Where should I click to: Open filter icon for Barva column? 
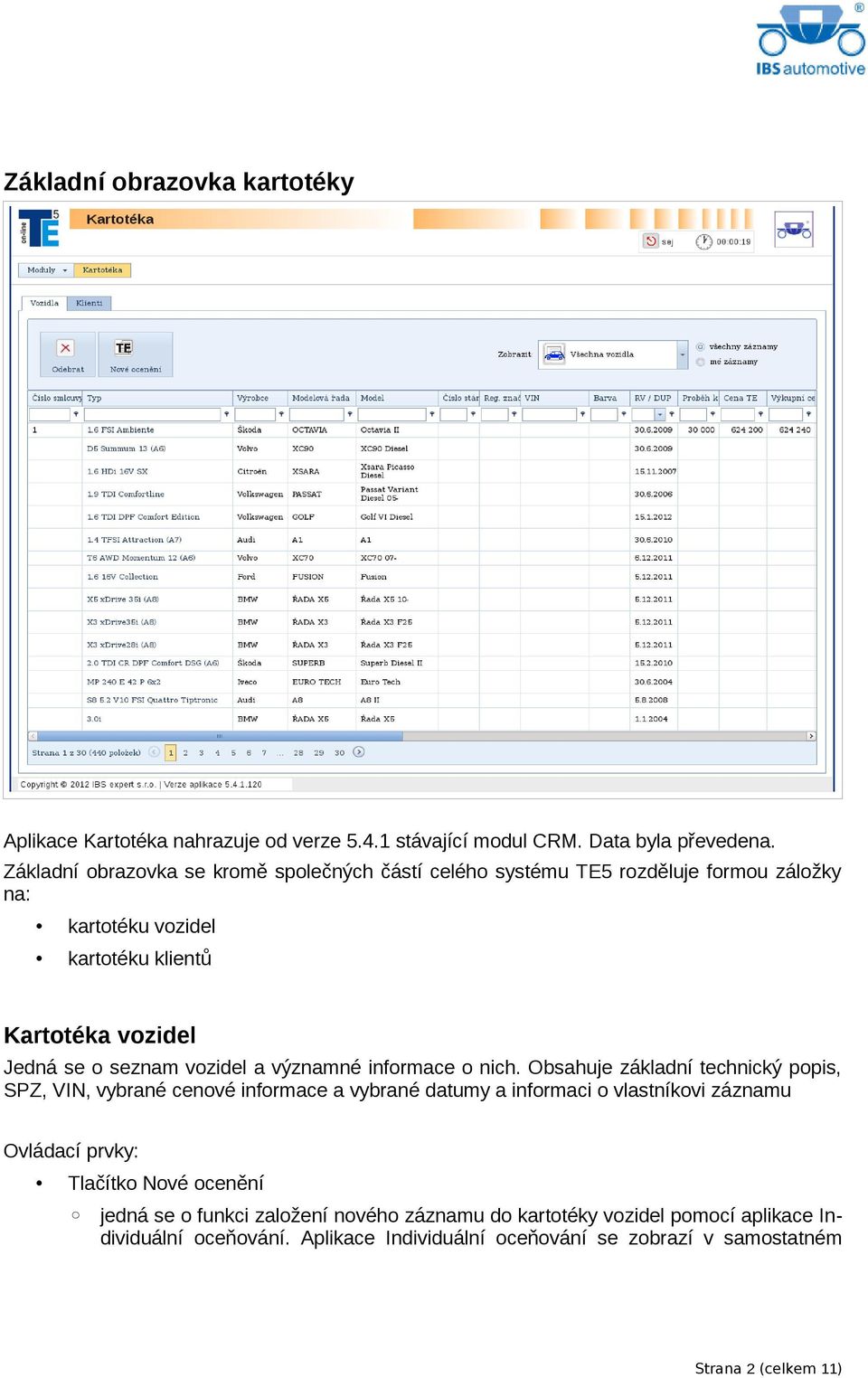(x=623, y=414)
